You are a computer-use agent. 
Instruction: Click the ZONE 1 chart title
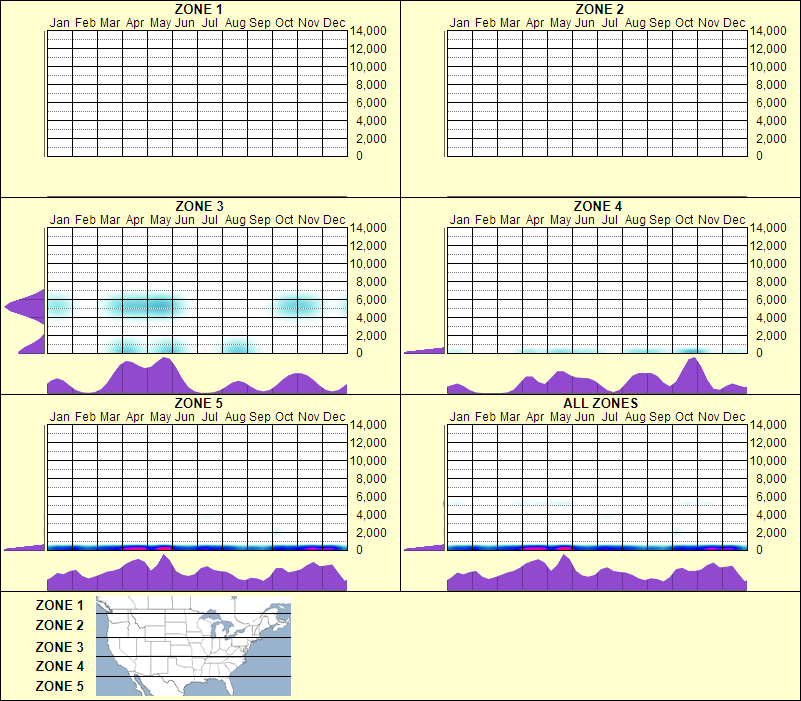coord(198,11)
